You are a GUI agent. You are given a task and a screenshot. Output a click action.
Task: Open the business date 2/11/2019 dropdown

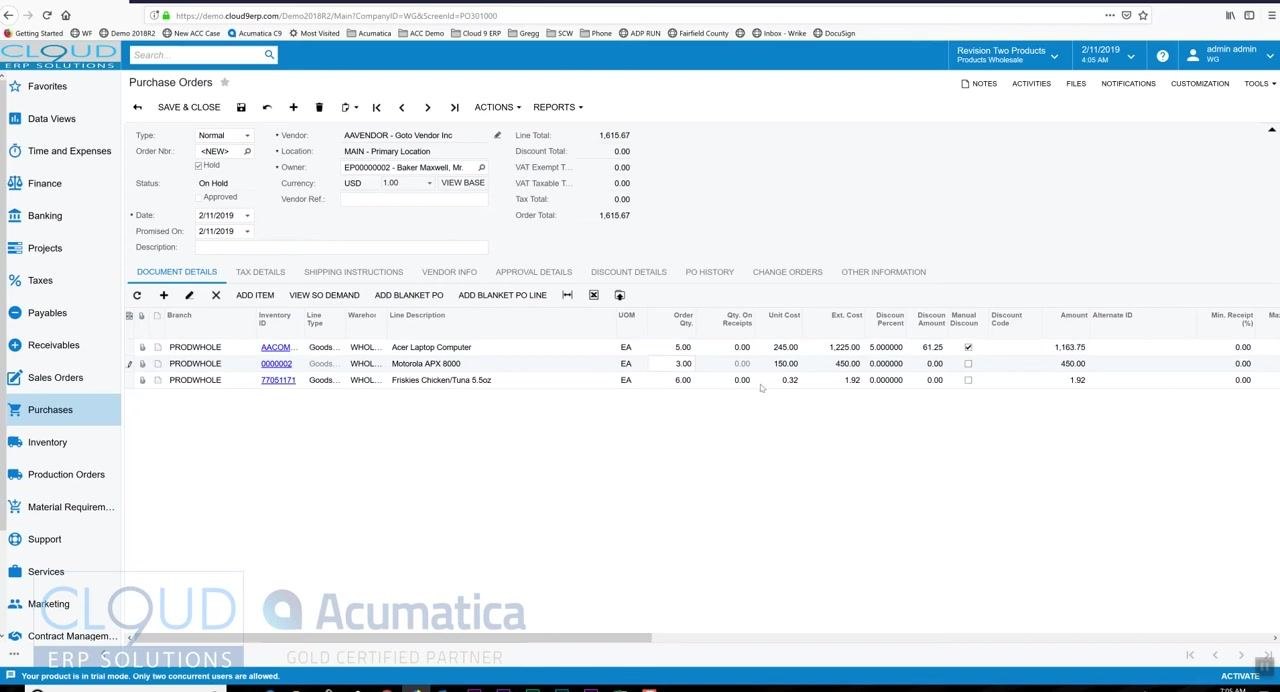[1108, 55]
